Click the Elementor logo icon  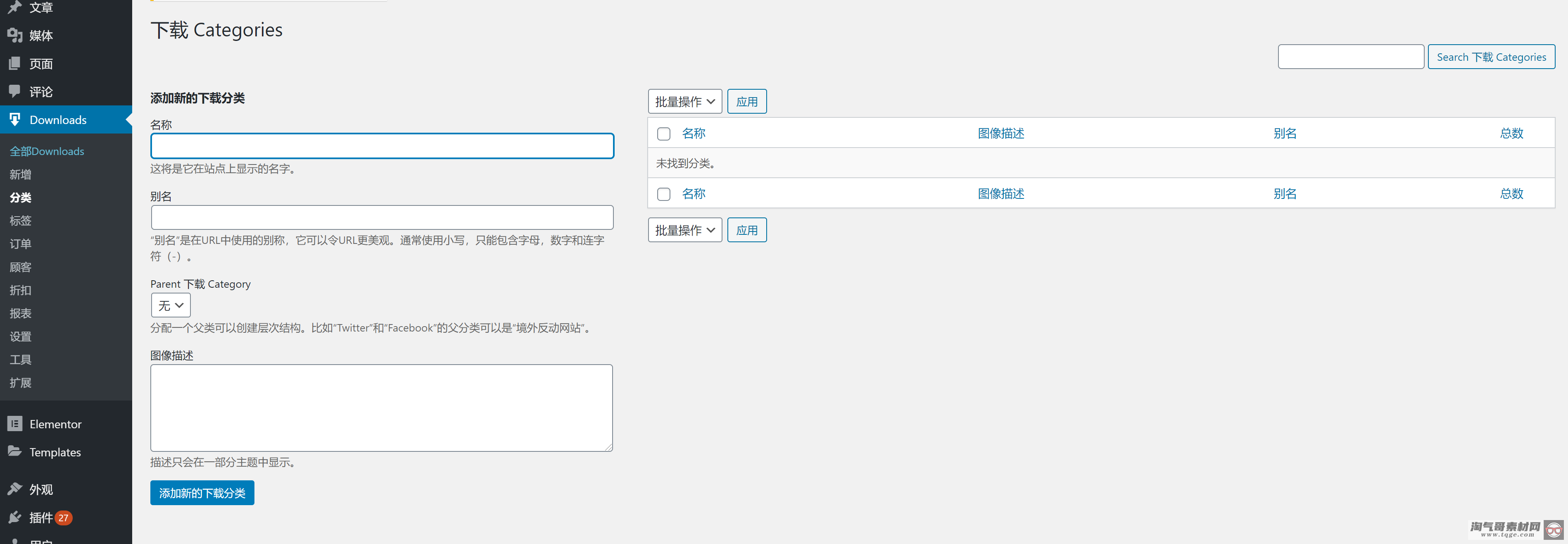[x=14, y=423]
